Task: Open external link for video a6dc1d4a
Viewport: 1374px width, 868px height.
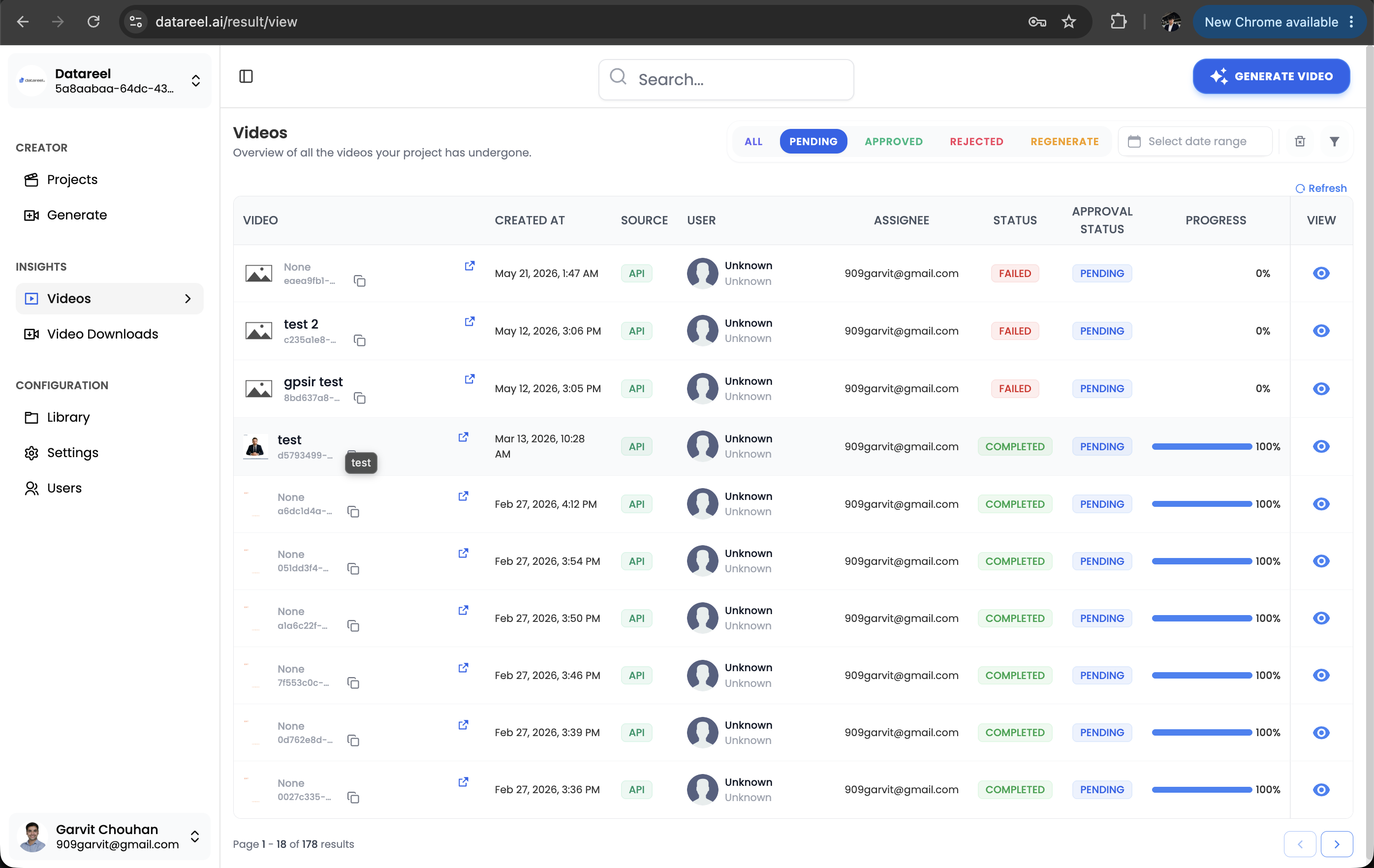Action: click(463, 496)
